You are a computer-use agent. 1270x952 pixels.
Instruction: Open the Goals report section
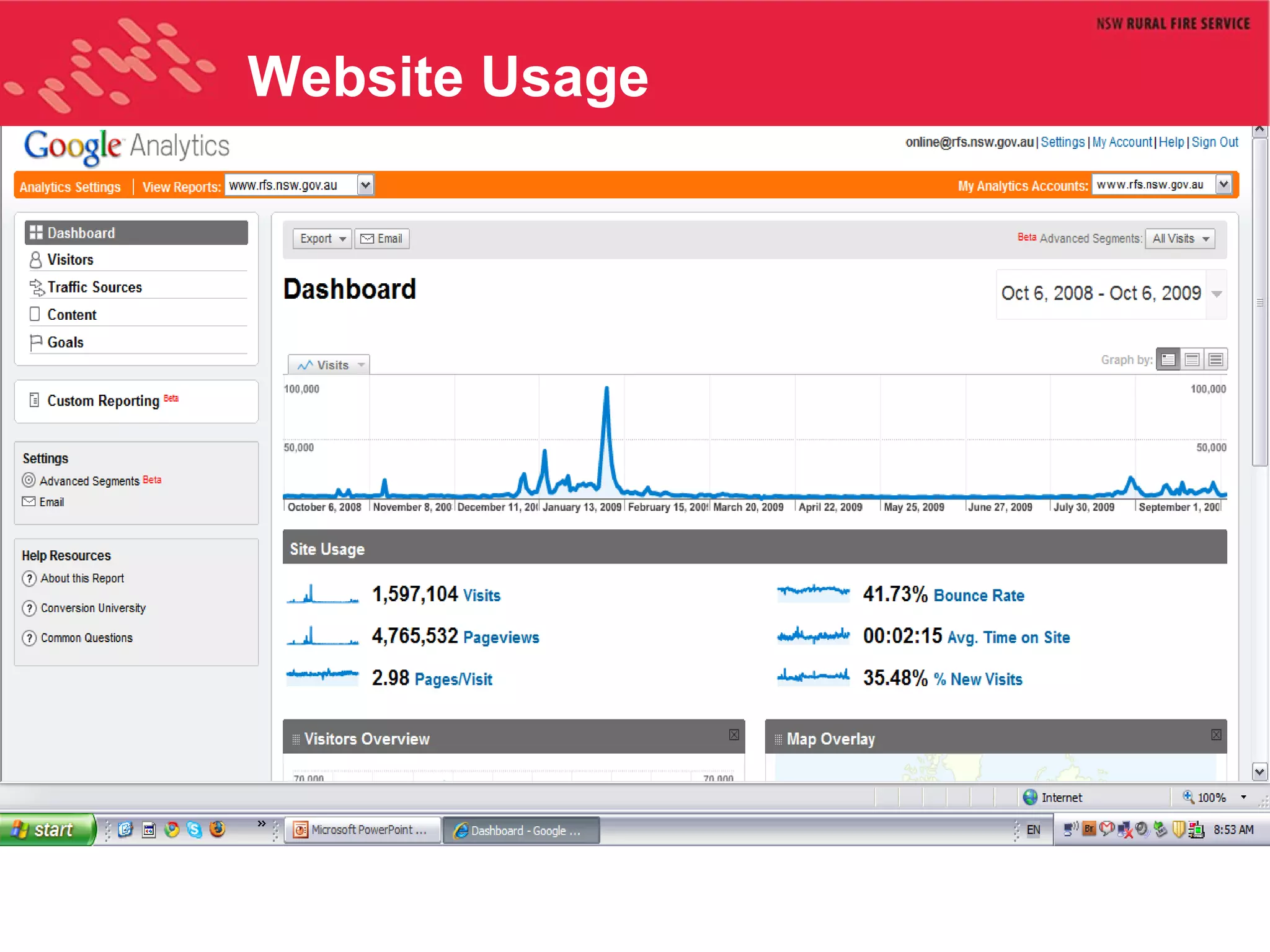click(65, 342)
